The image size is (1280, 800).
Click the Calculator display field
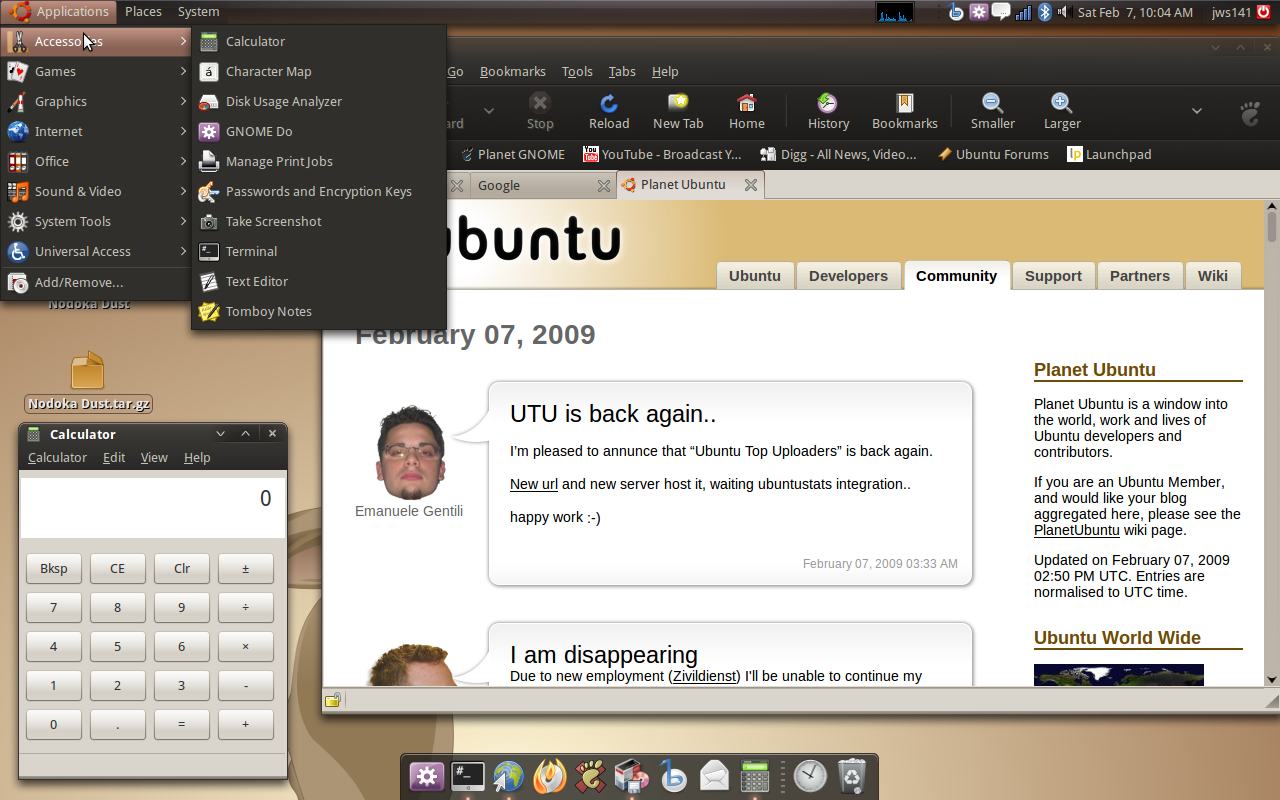pyautogui.click(x=153, y=508)
